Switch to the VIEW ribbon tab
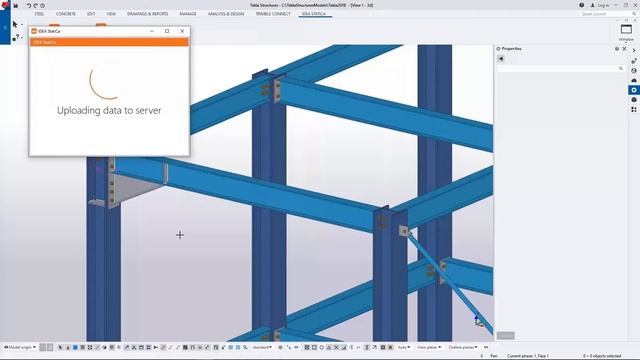Image resolution: width=640 pixels, height=360 pixels. point(111,14)
